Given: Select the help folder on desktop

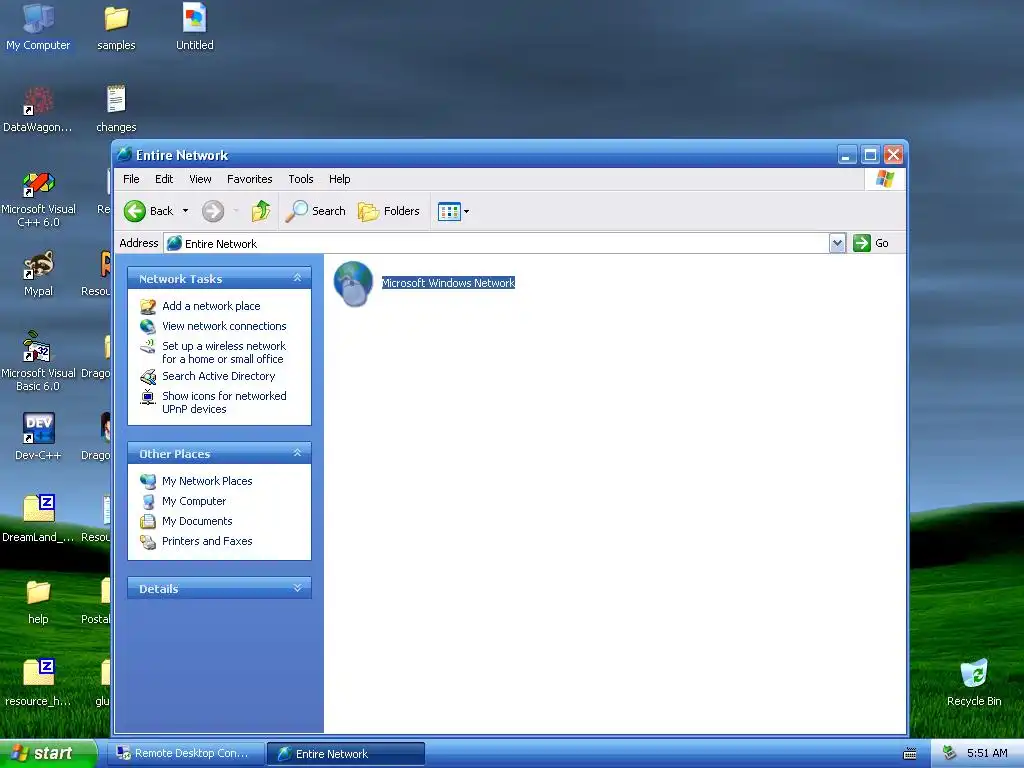Looking at the screenshot, I should click(38, 602).
